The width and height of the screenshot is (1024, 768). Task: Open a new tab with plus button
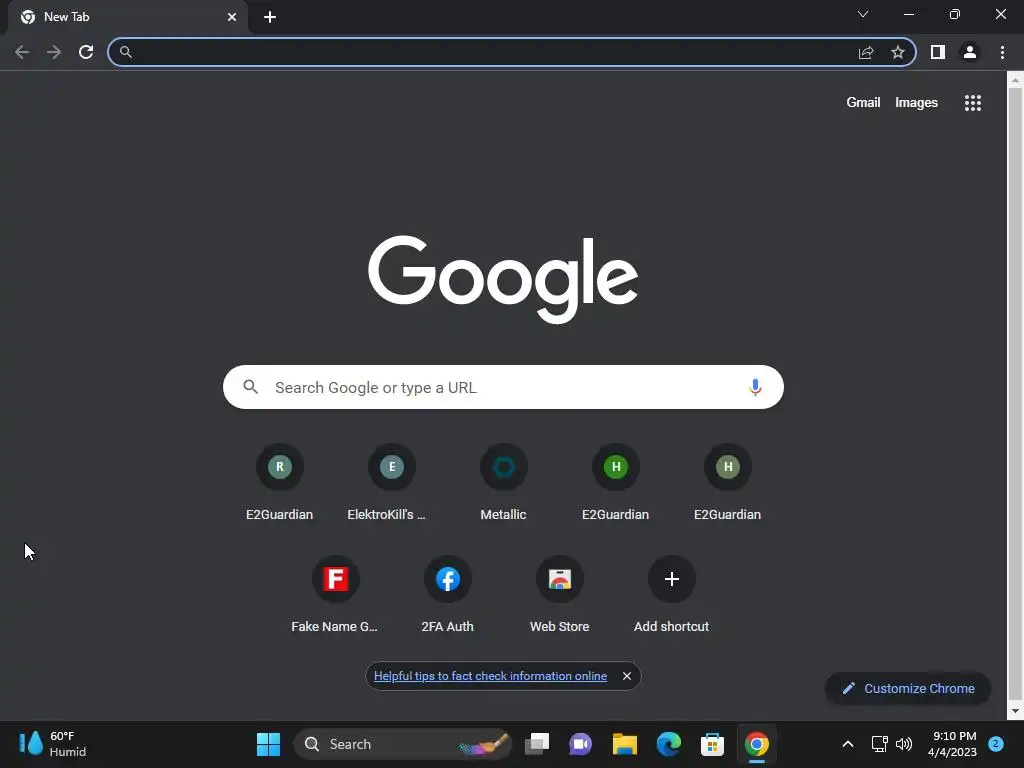[x=270, y=17]
